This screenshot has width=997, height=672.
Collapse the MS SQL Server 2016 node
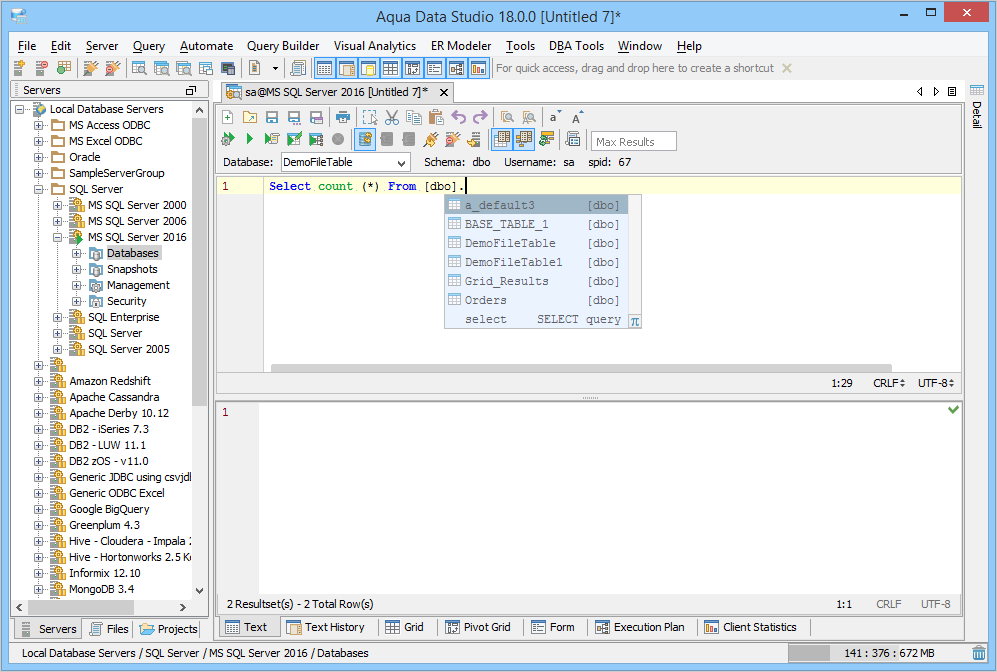tap(57, 237)
